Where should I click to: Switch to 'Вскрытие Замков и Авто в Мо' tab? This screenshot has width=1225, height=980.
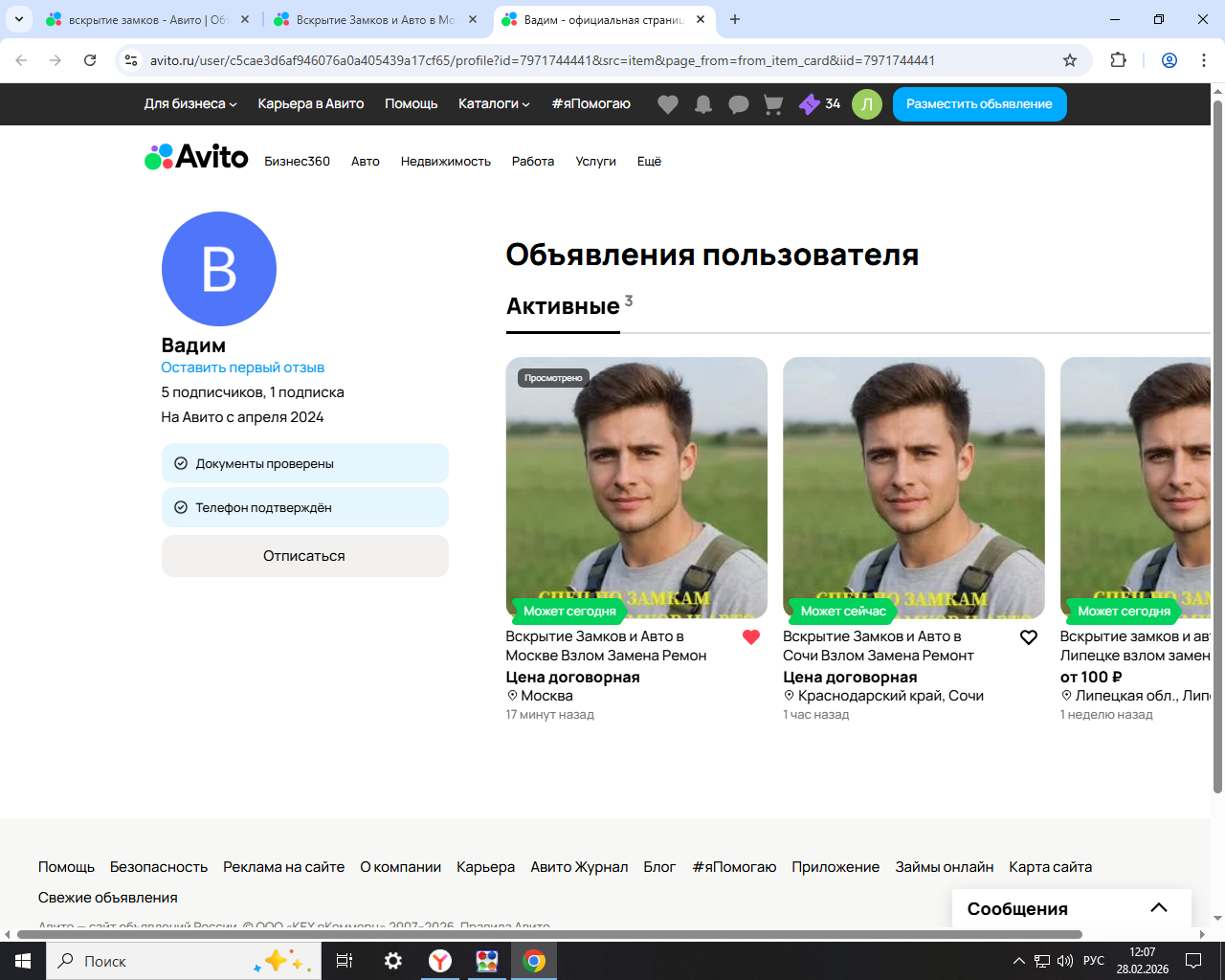tap(376, 19)
